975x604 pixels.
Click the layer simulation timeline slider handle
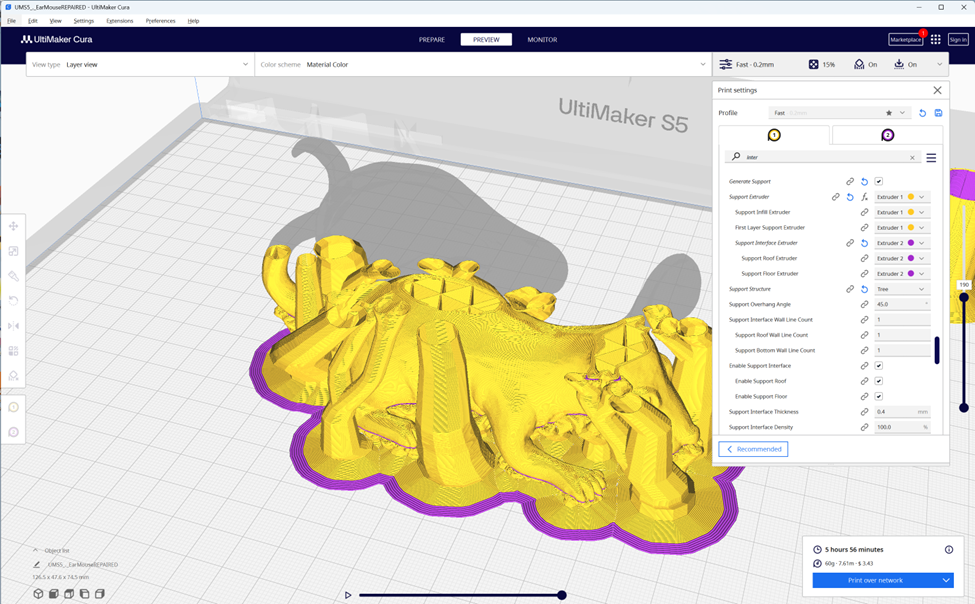click(x=562, y=595)
